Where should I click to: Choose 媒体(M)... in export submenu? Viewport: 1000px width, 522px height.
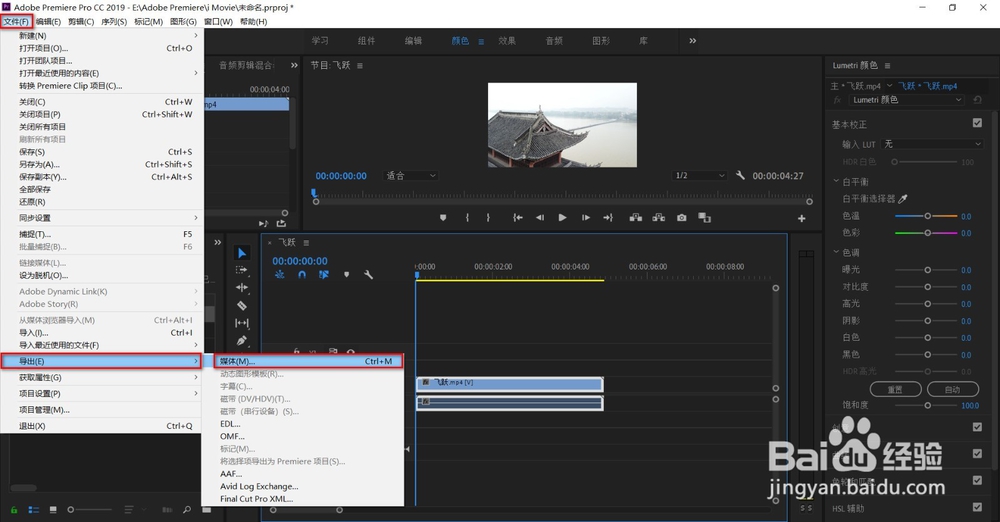click(308, 361)
